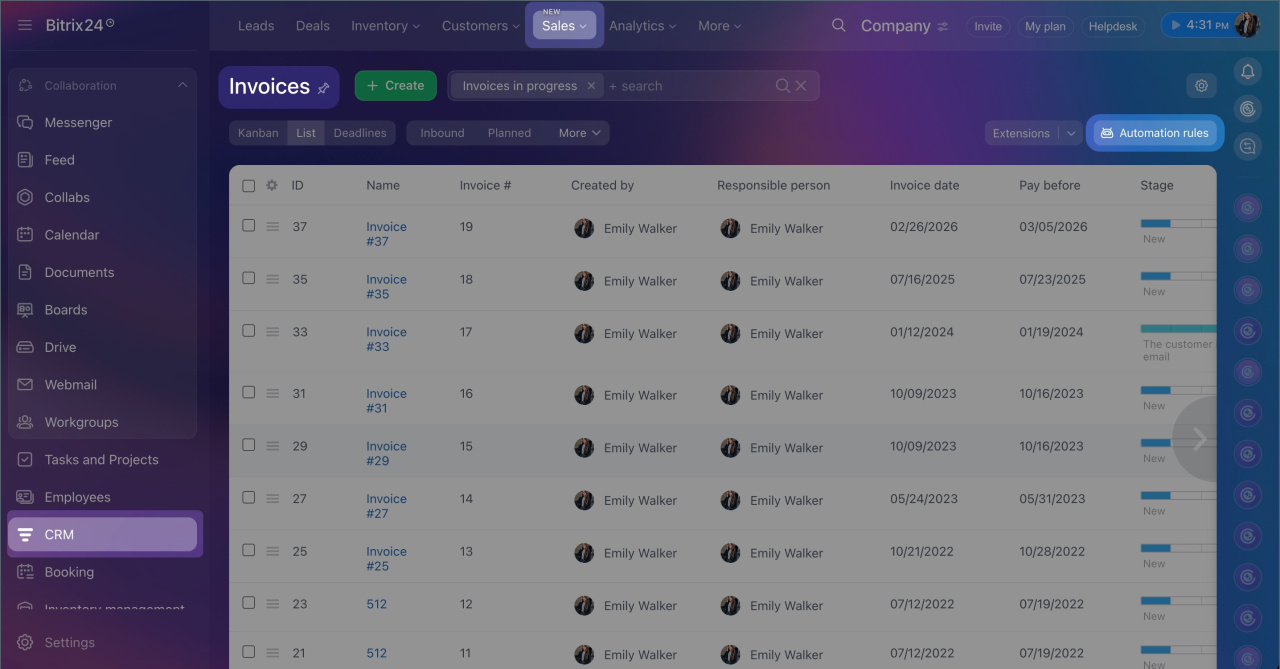
Task: Click the grid column settings gear icon
Action: point(272,185)
